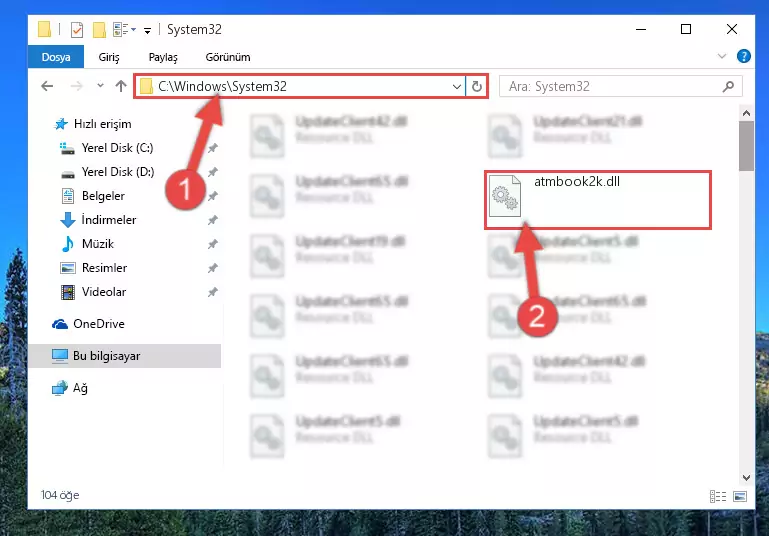Image resolution: width=769 pixels, height=536 pixels.
Task: Click the pin icon beside Müzik
Action: 212,244
